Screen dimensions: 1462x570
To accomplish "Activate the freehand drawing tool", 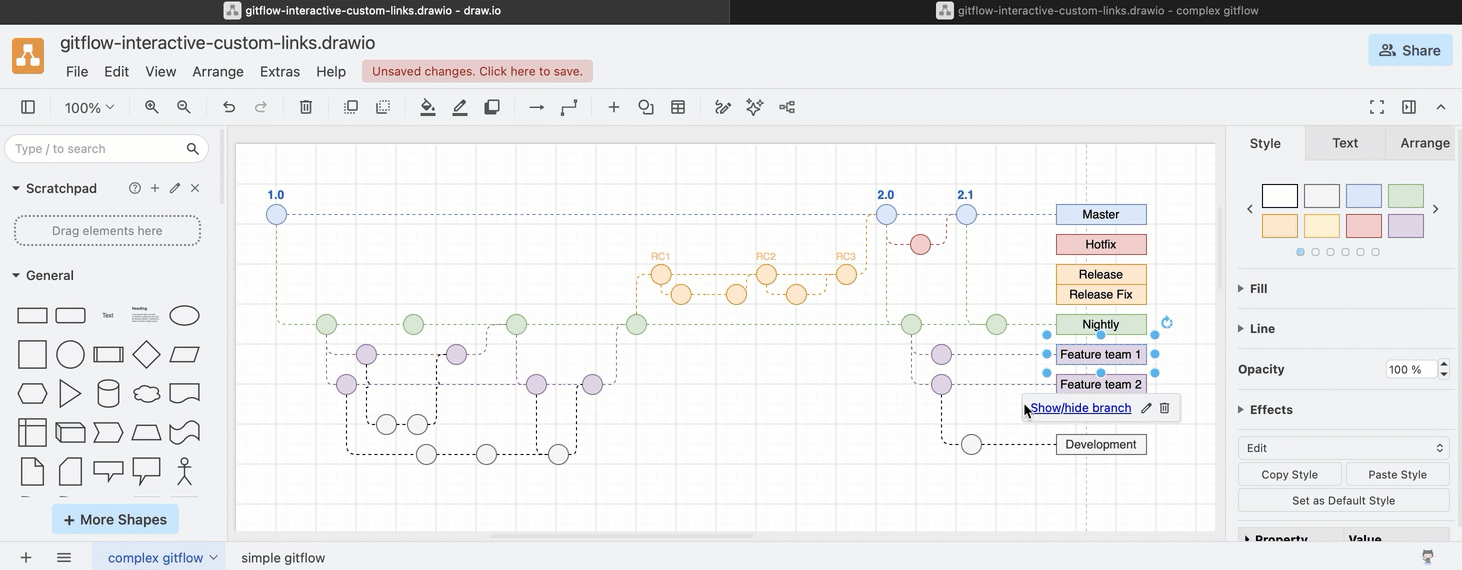I will 723,107.
